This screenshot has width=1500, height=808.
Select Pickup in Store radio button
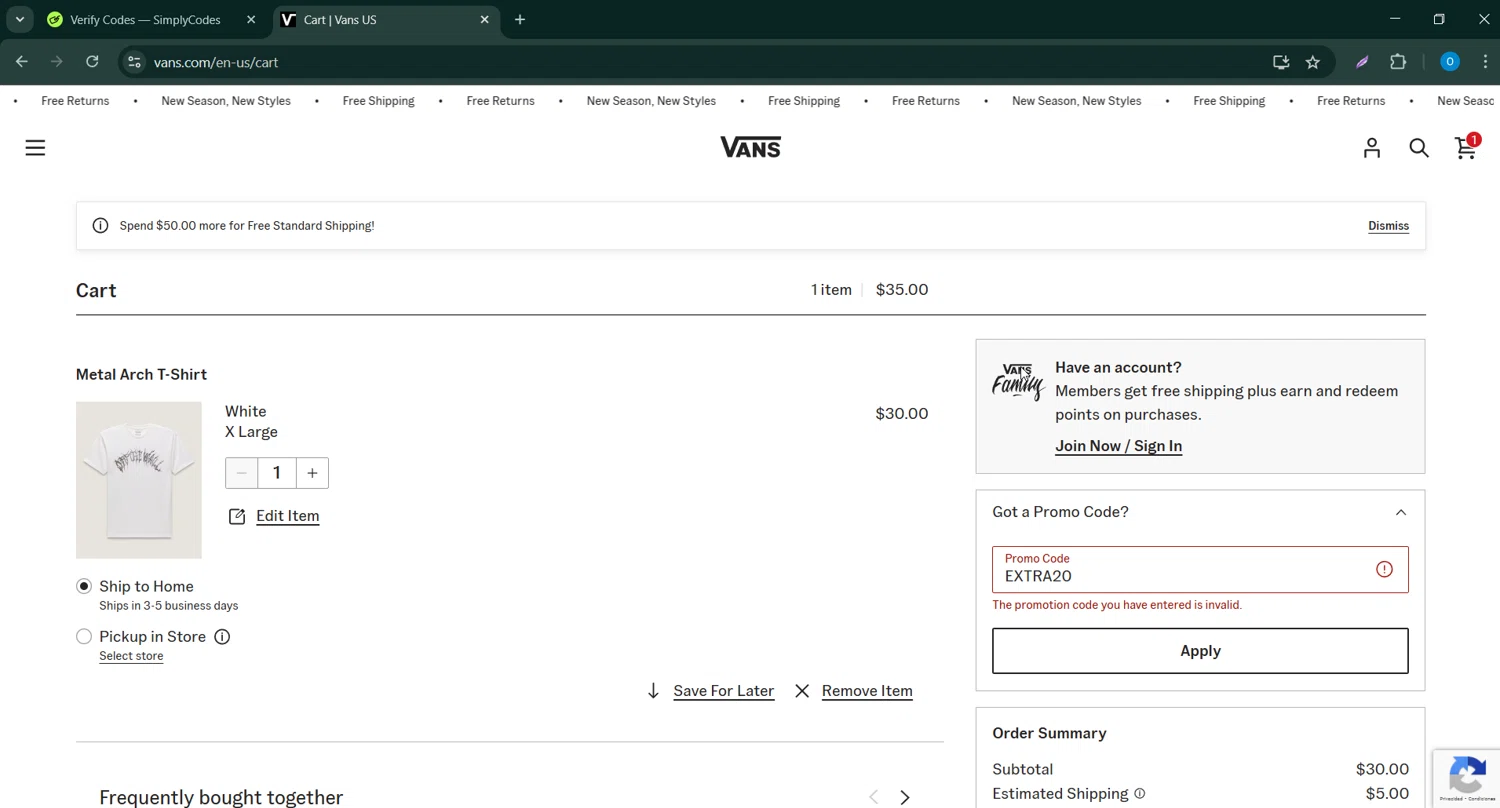pos(84,637)
